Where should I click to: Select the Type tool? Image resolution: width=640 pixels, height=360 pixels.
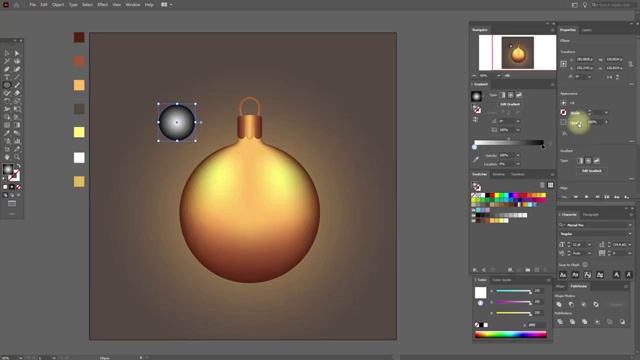tap(7, 77)
